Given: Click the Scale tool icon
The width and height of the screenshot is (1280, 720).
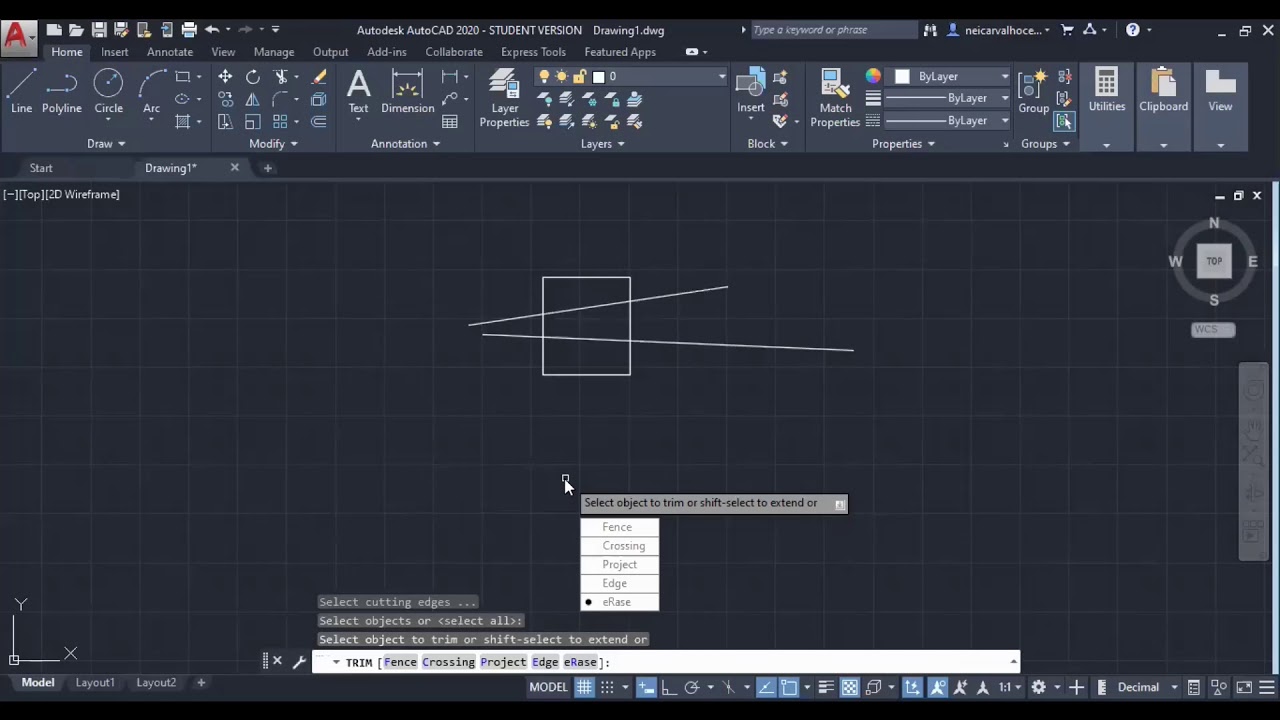Looking at the screenshot, I should click(x=253, y=121).
